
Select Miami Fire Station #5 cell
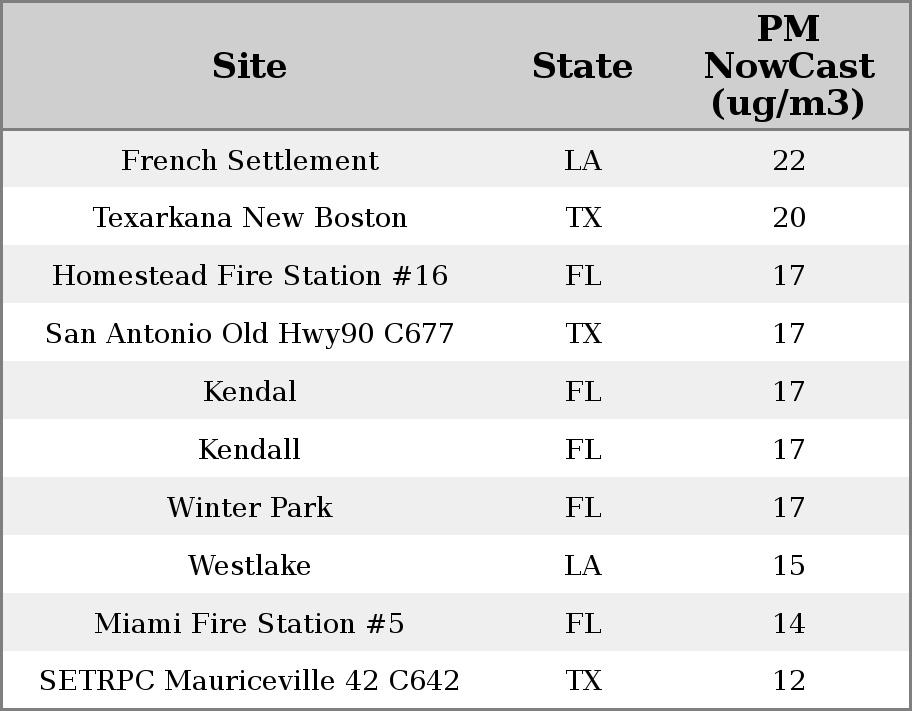(x=250, y=624)
